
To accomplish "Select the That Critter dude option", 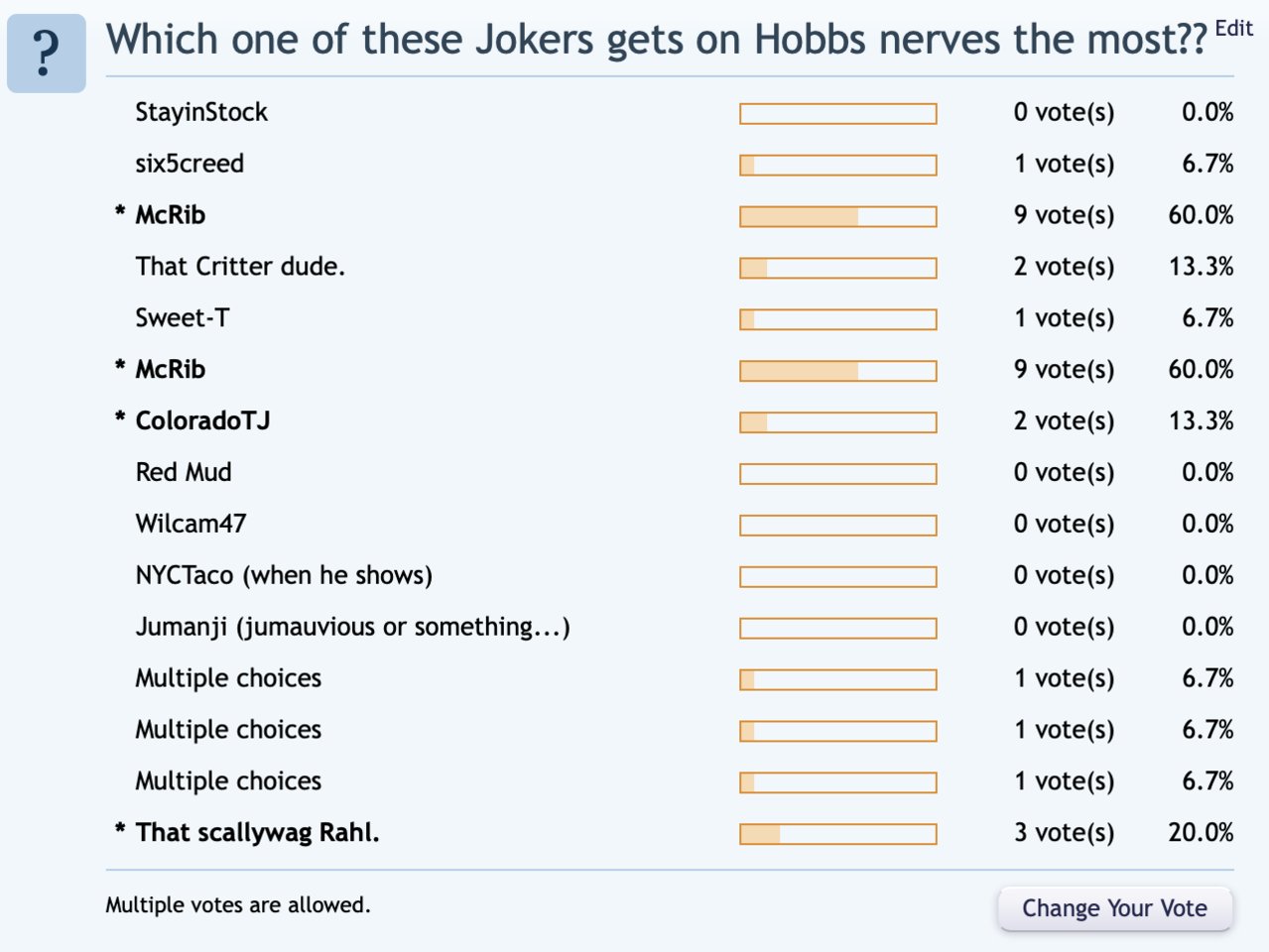I will pyautogui.click(x=240, y=267).
